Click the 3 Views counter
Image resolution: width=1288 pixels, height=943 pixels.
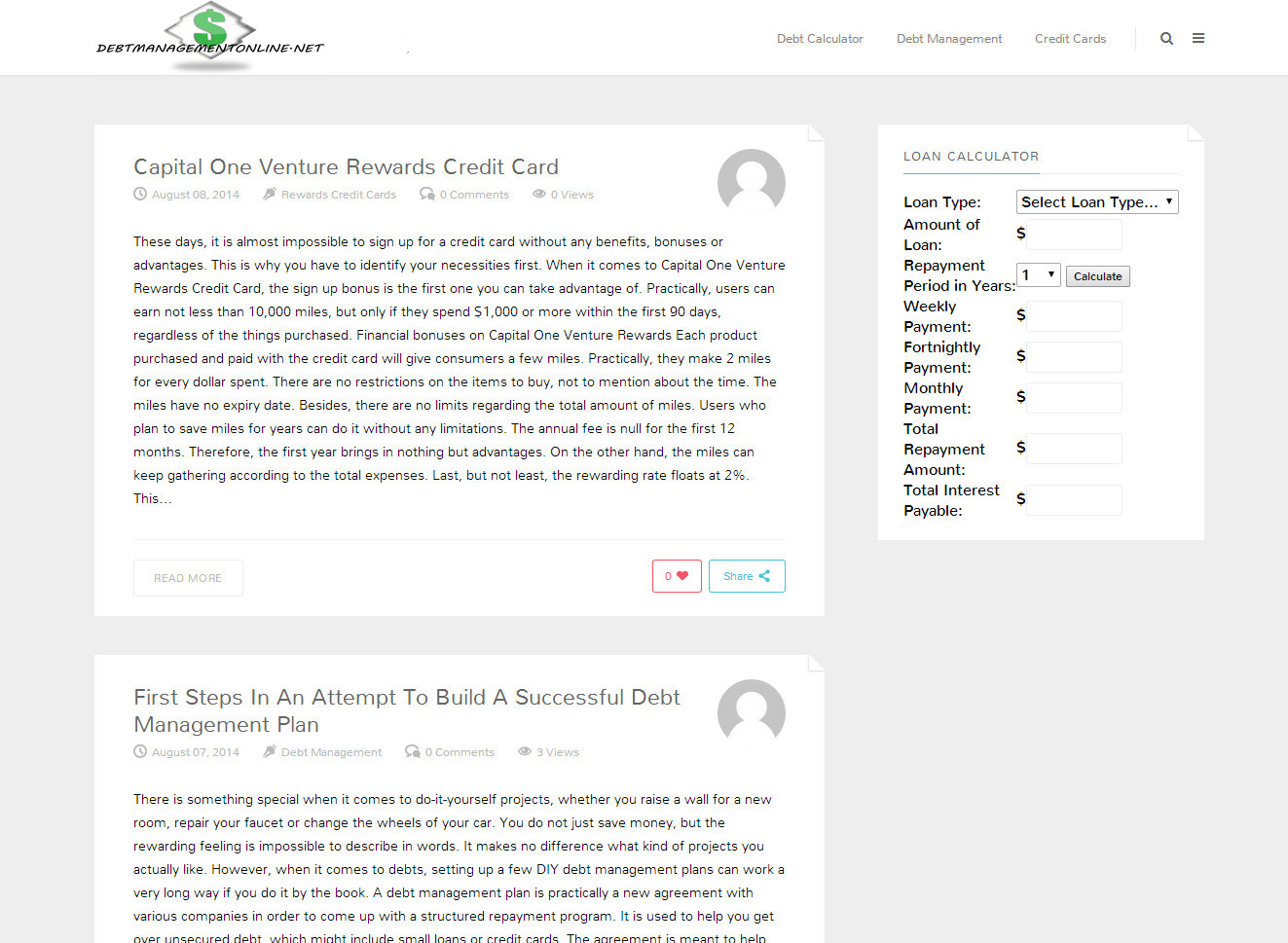pyautogui.click(x=557, y=752)
